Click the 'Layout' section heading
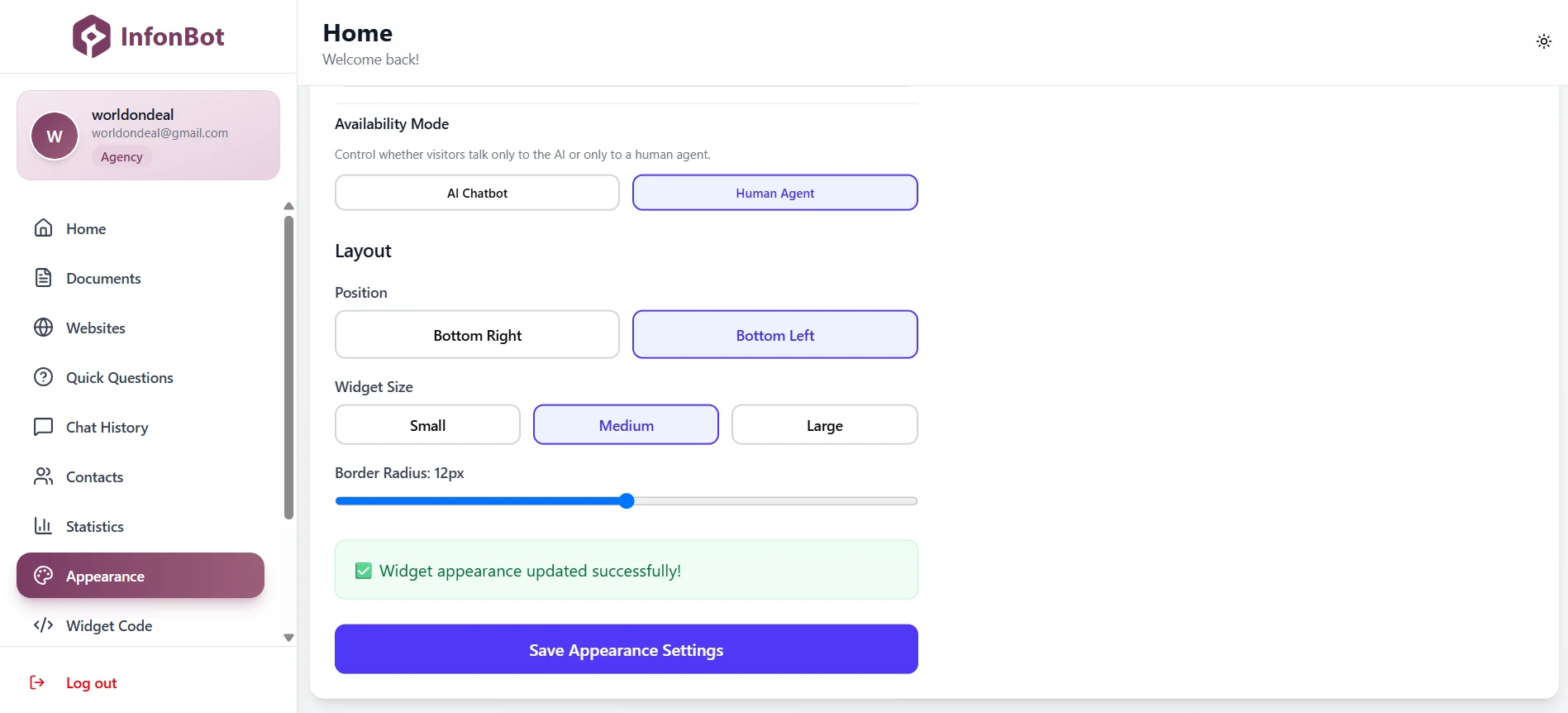Image resolution: width=1568 pixels, height=713 pixels. 363,251
